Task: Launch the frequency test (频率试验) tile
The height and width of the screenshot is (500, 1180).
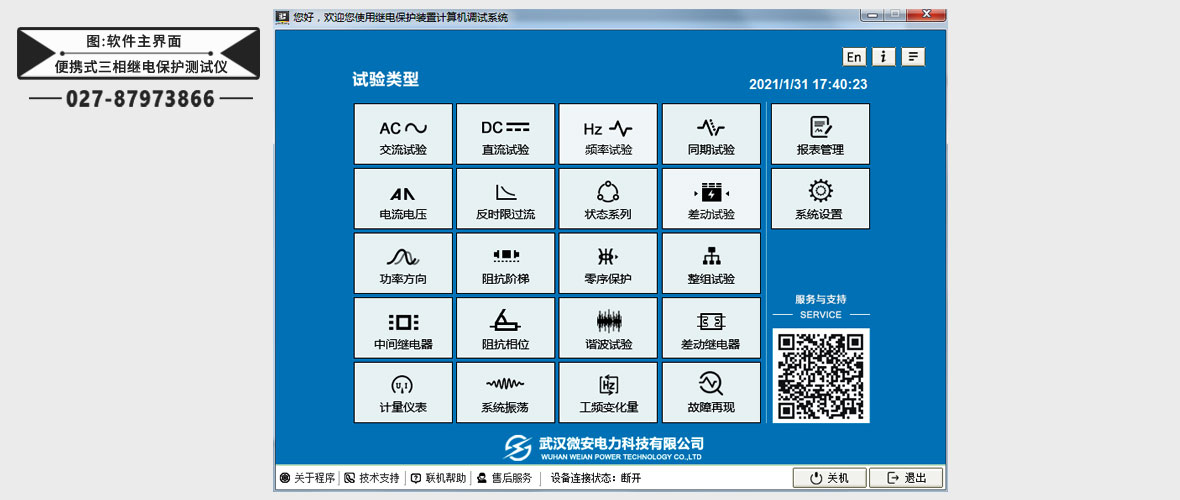Action: [x=608, y=134]
